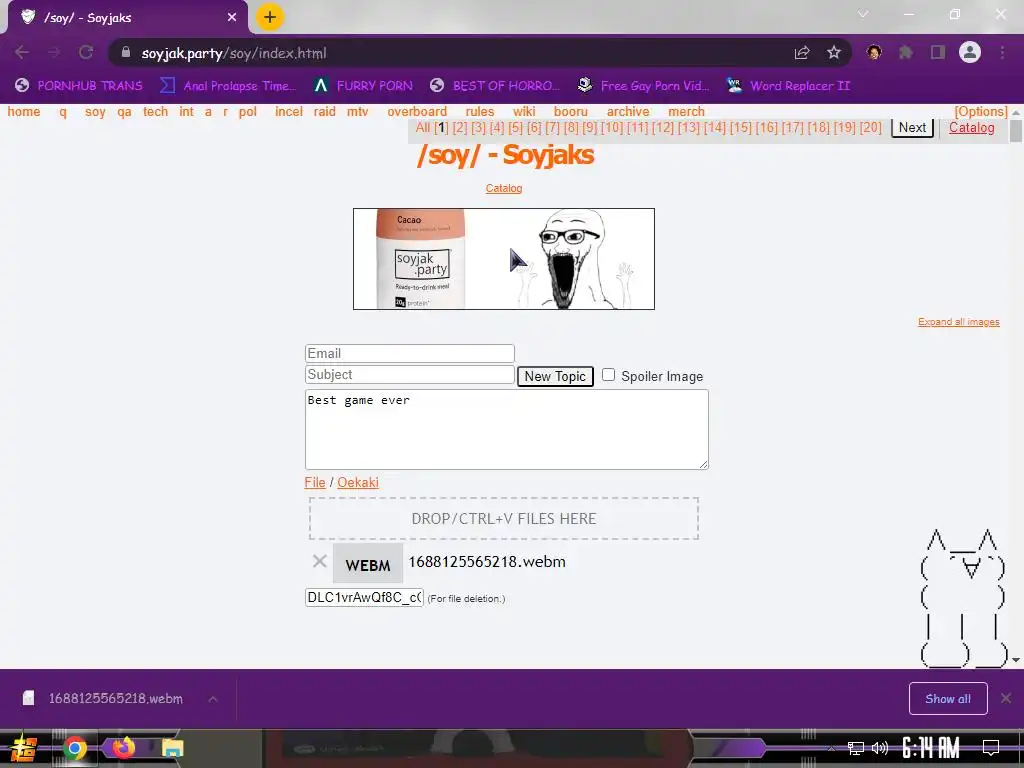Screen dimensions: 1024x768
Task: Open Firefox from the taskbar
Action: 123,747
